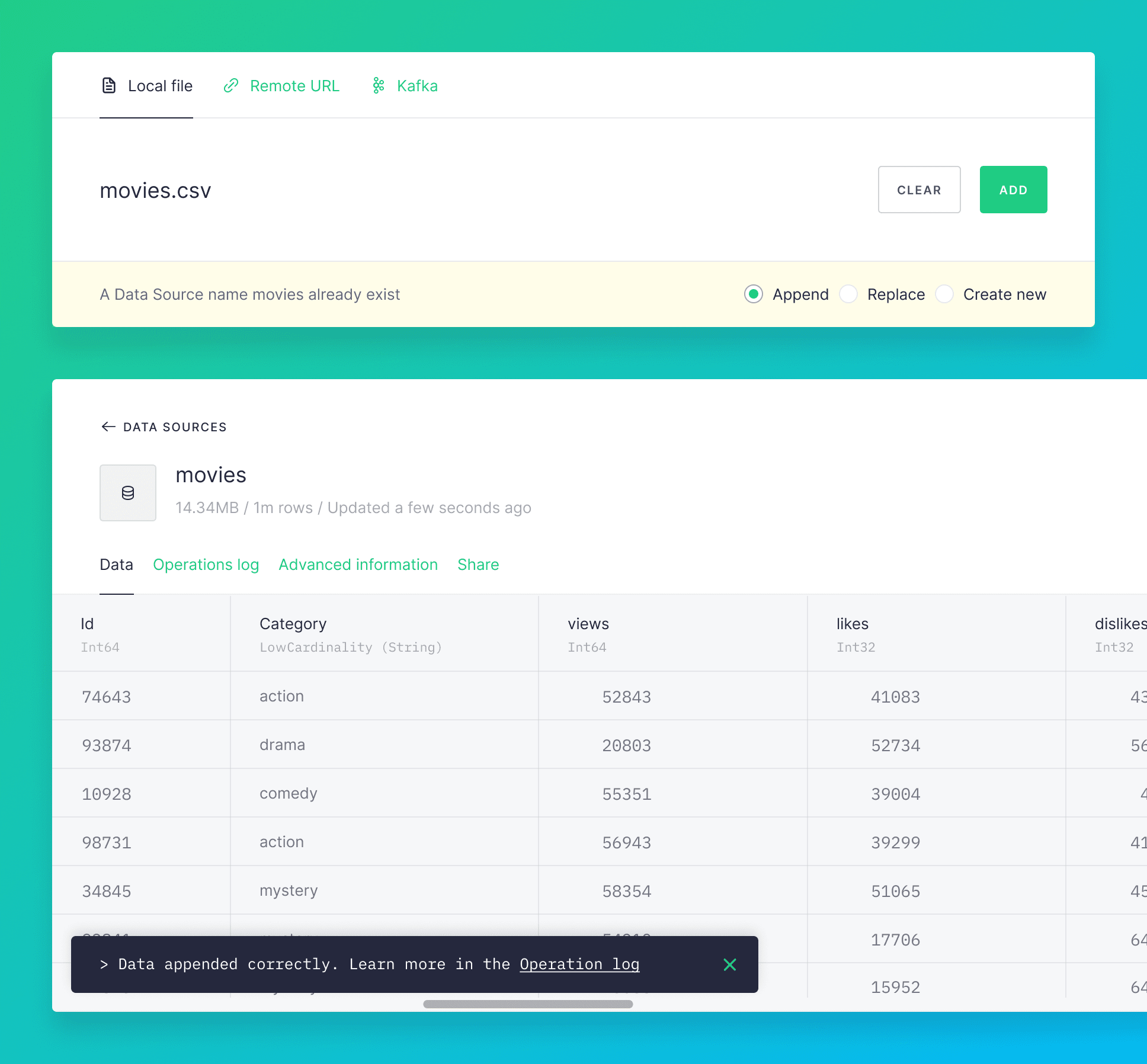Image resolution: width=1147 pixels, height=1064 pixels.
Task: Click the database cylinder icon for movies
Action: 128,492
